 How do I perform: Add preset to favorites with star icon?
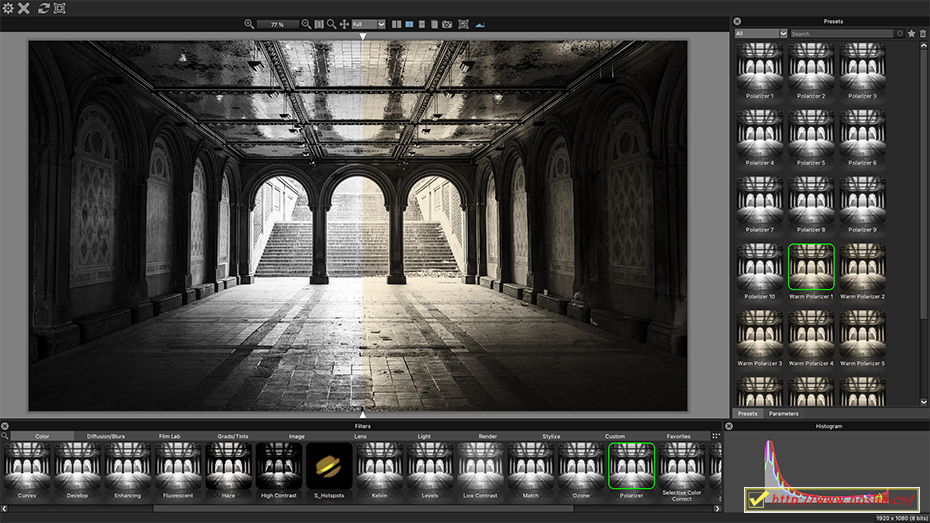coord(911,34)
